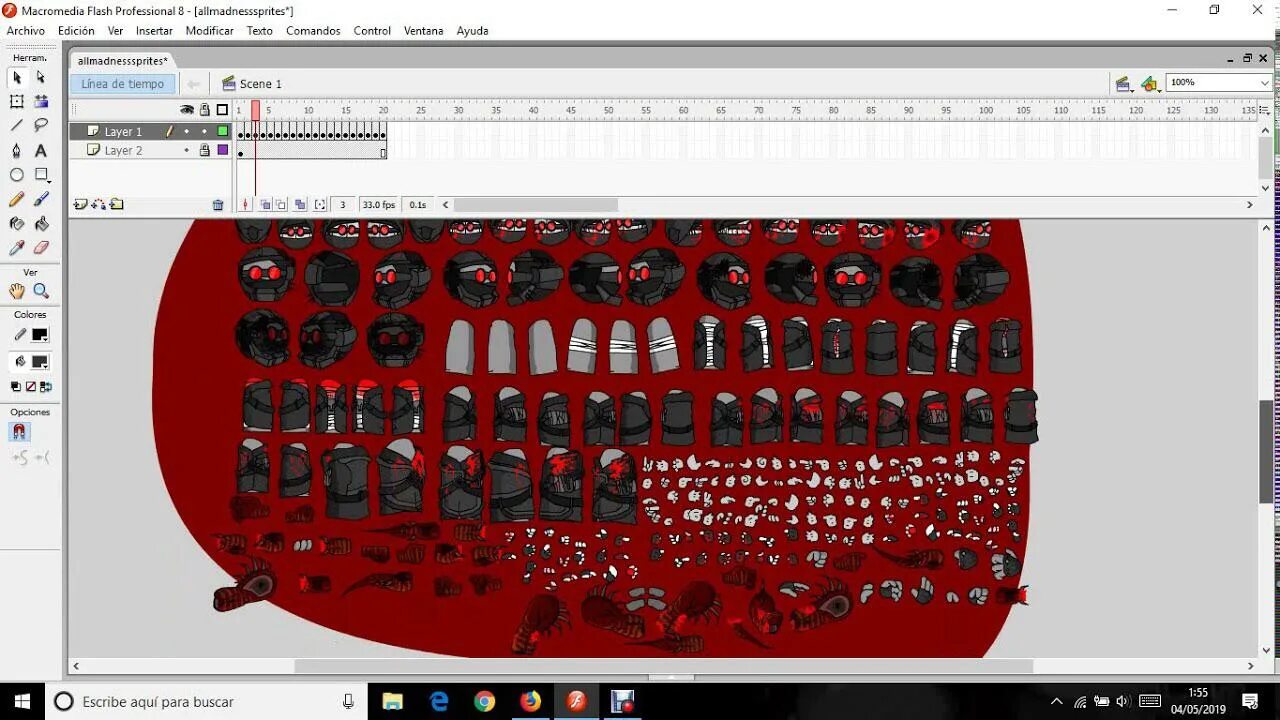Open the Archivo menu
1280x720 pixels.
click(26, 31)
